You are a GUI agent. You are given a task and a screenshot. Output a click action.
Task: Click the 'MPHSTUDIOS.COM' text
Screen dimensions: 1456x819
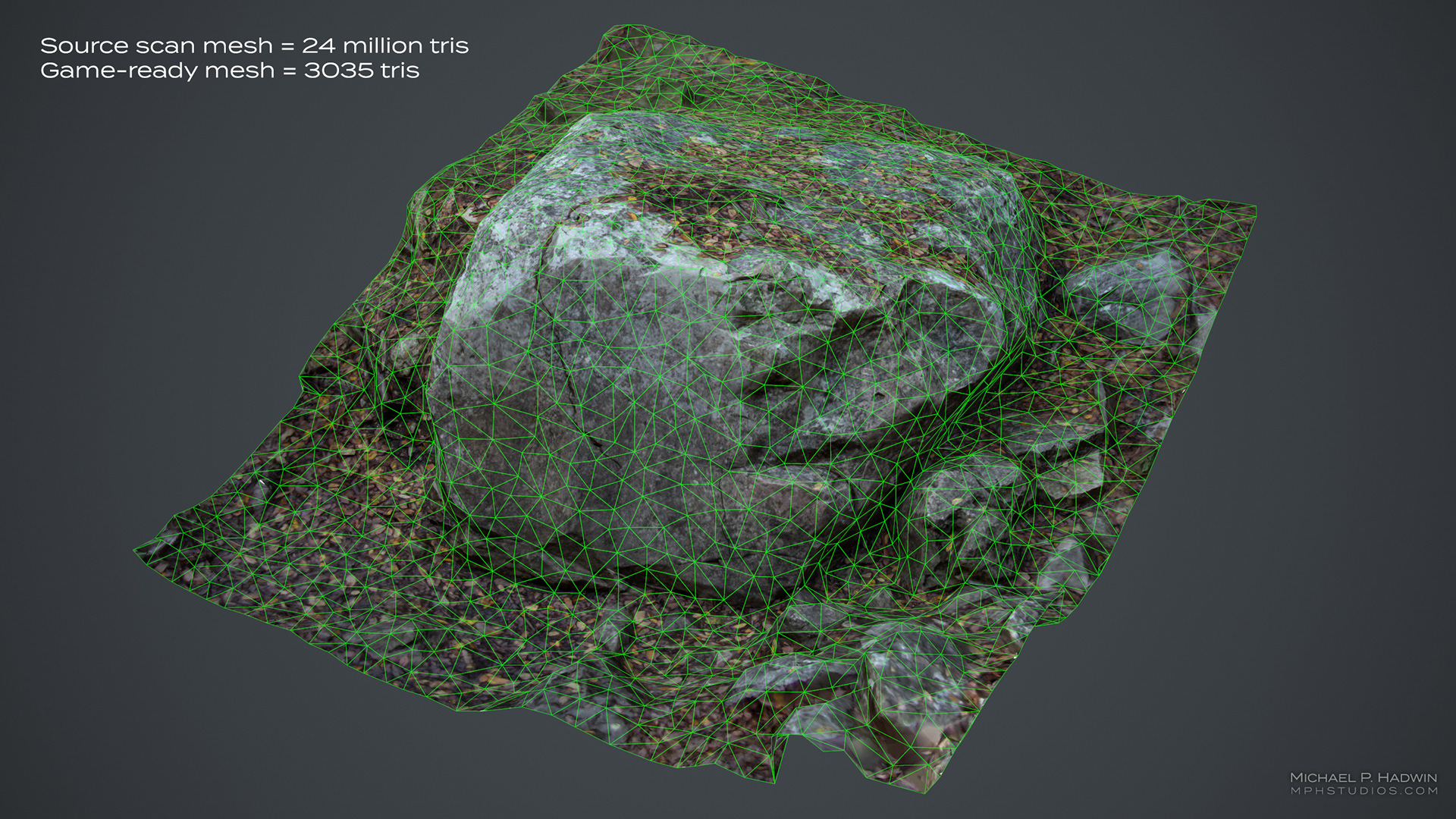pyautogui.click(x=1363, y=791)
